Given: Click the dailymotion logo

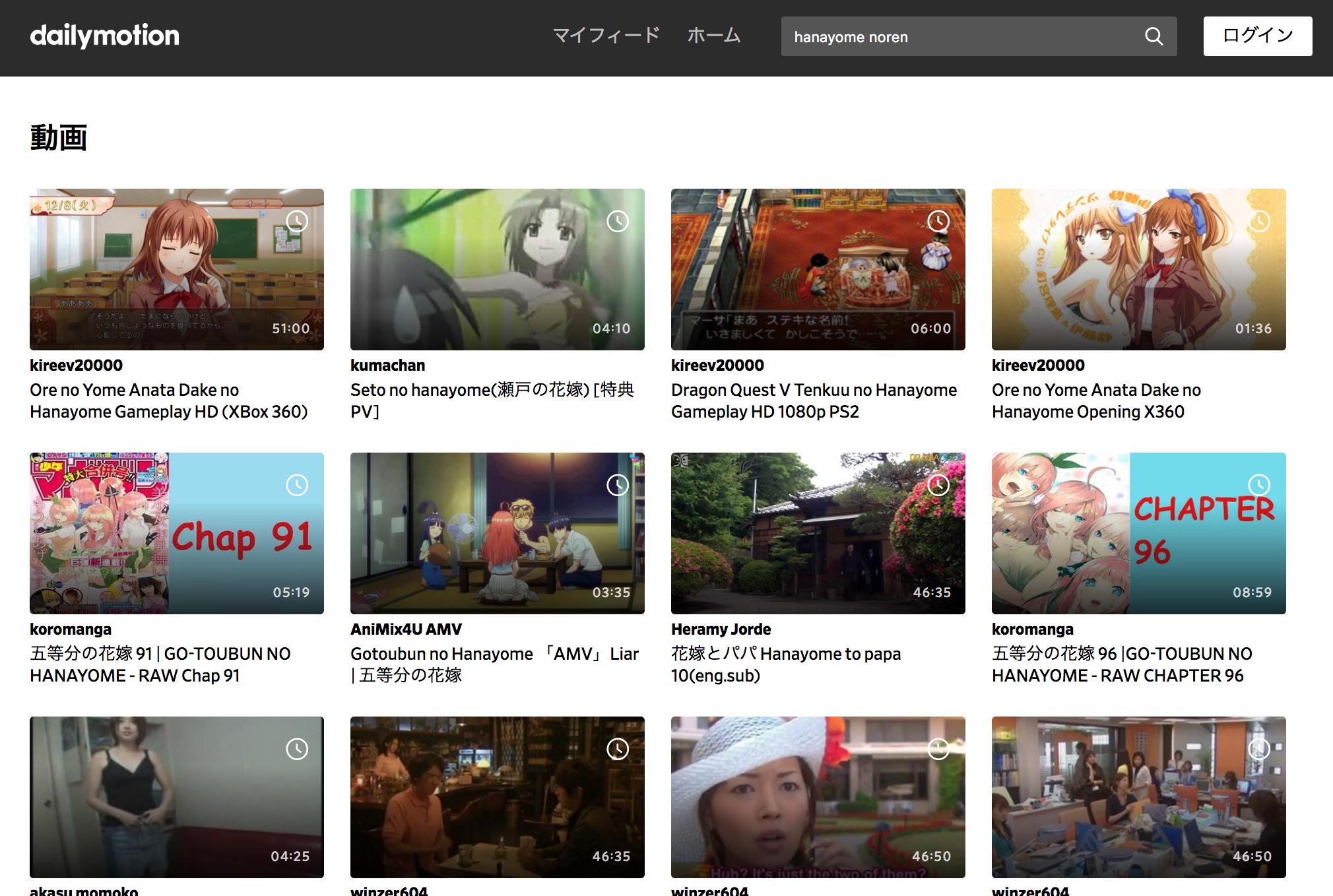Looking at the screenshot, I should point(104,36).
